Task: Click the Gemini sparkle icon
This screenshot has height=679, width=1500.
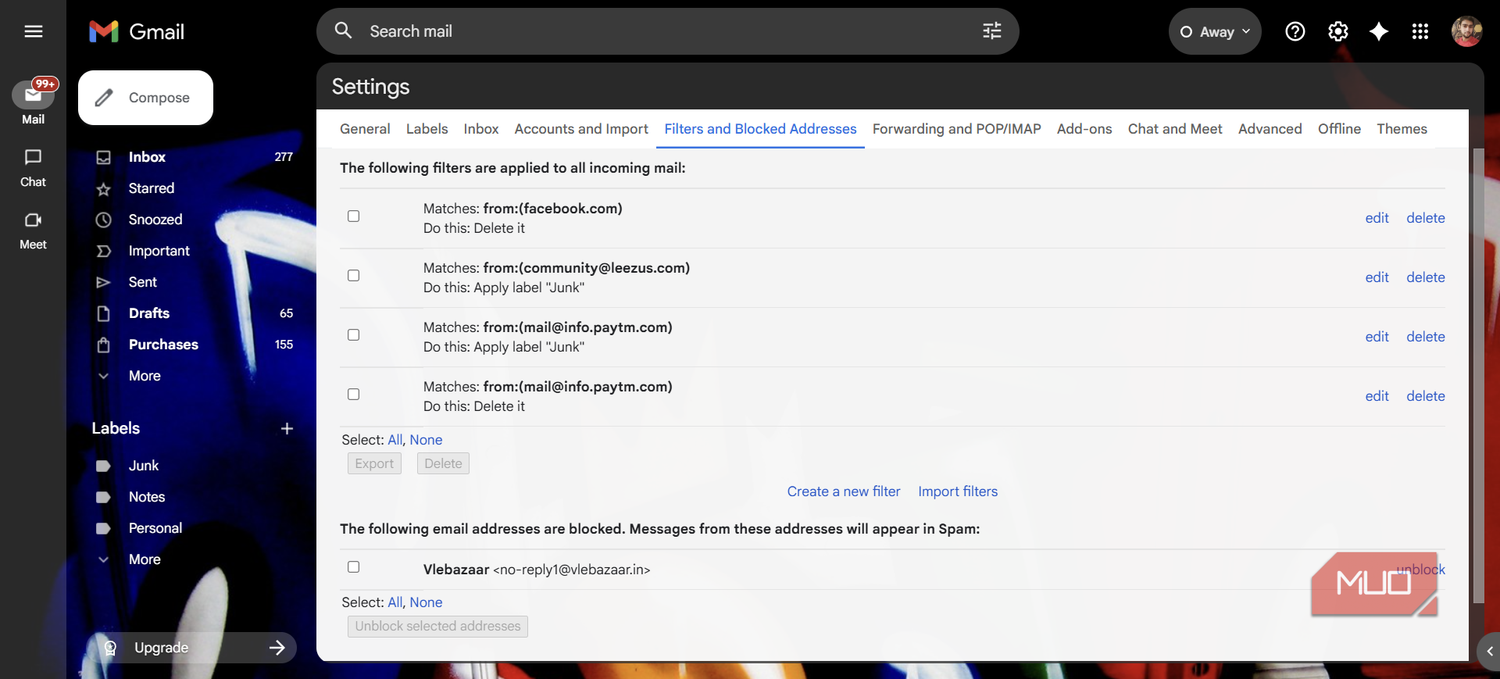Action: 1379,31
